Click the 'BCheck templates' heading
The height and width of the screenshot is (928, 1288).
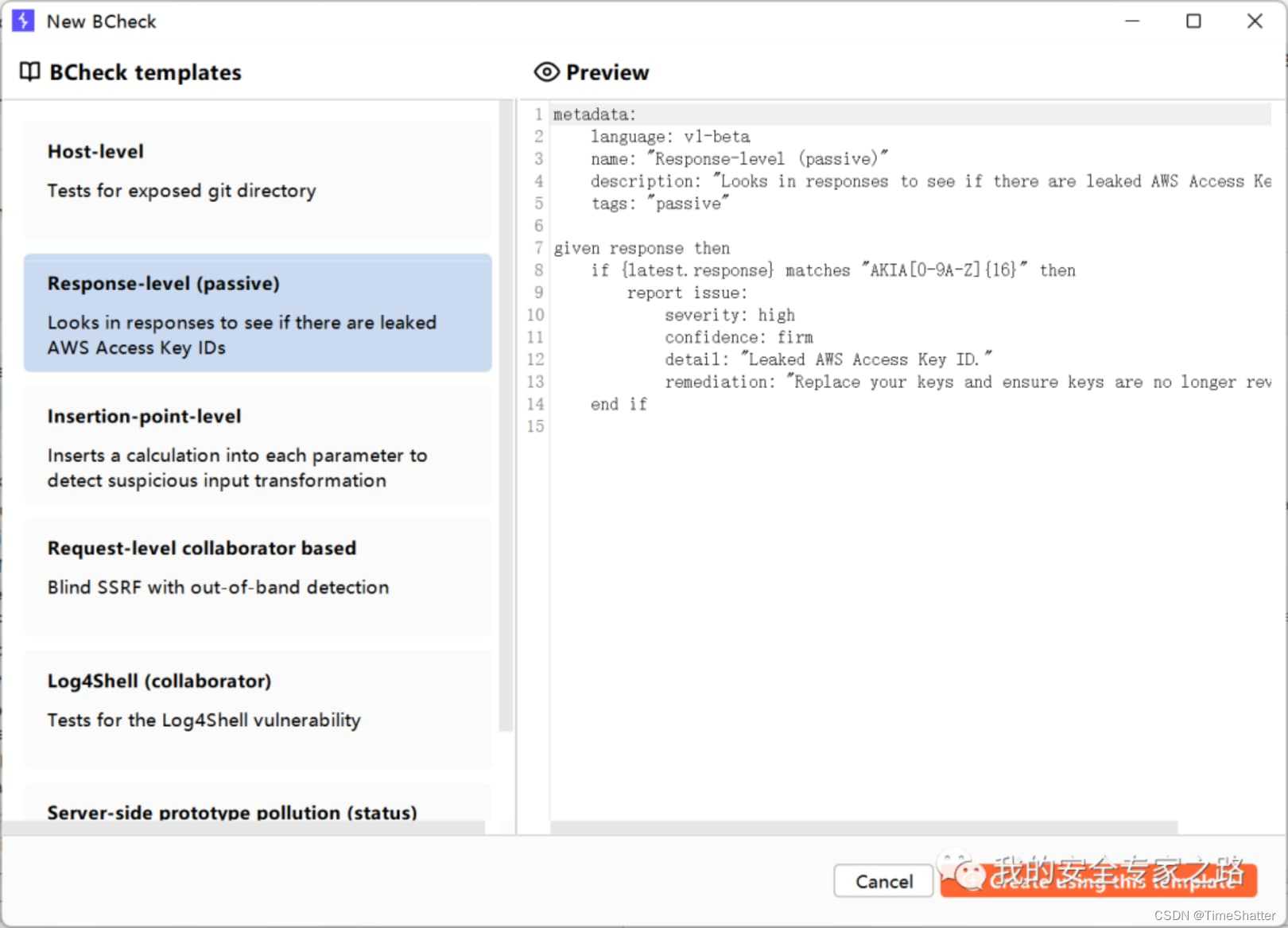[x=145, y=72]
